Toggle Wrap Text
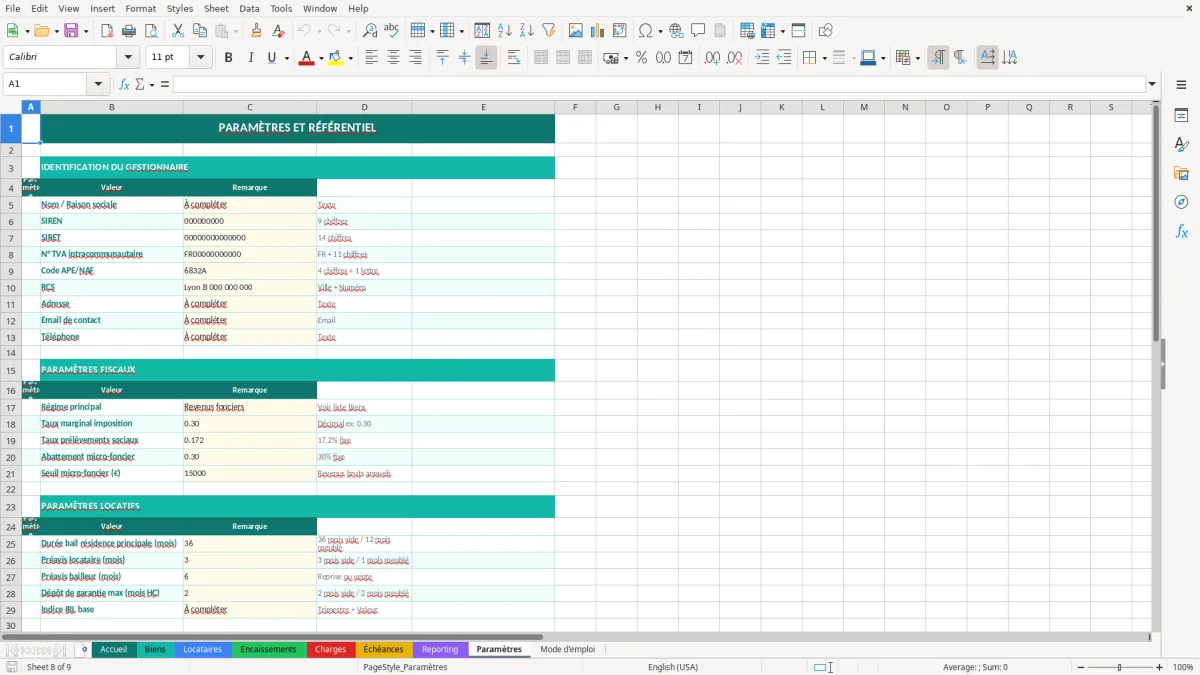This screenshot has height=675, width=1200. click(514, 58)
